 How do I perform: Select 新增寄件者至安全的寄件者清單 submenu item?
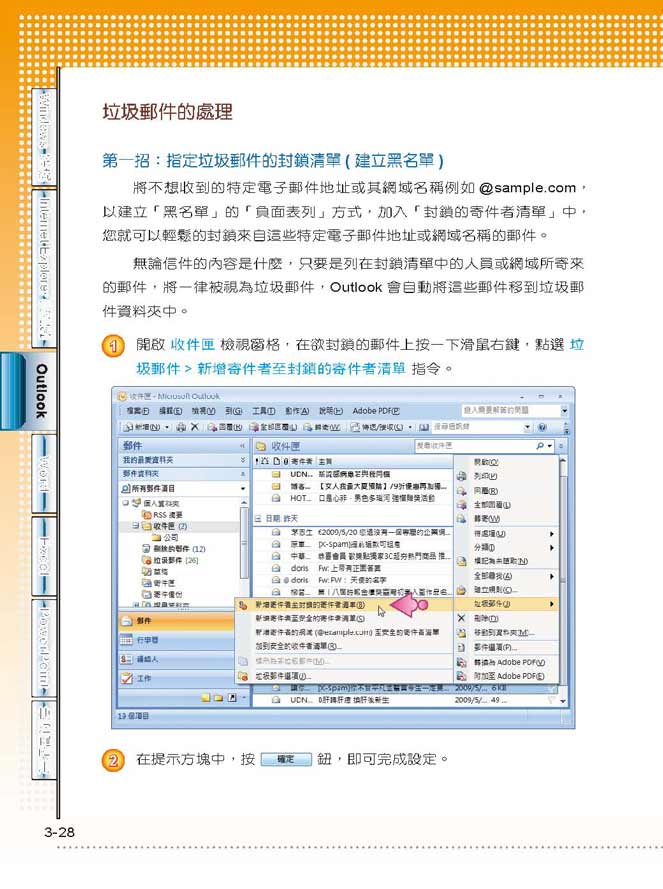coord(345,619)
